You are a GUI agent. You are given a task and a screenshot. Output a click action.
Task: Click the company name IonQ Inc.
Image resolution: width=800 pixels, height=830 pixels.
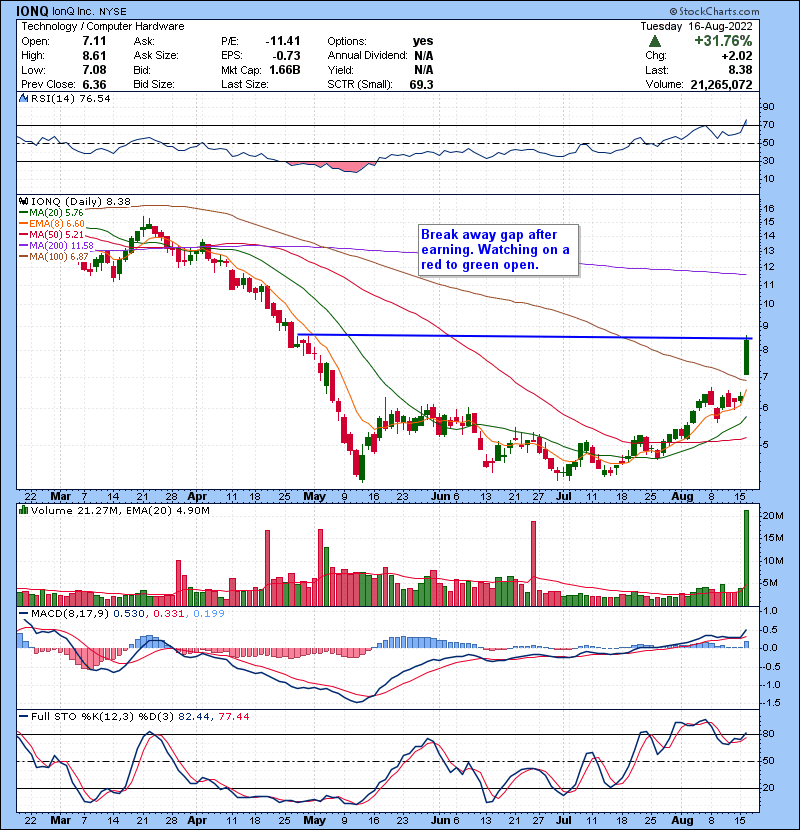[74, 12]
